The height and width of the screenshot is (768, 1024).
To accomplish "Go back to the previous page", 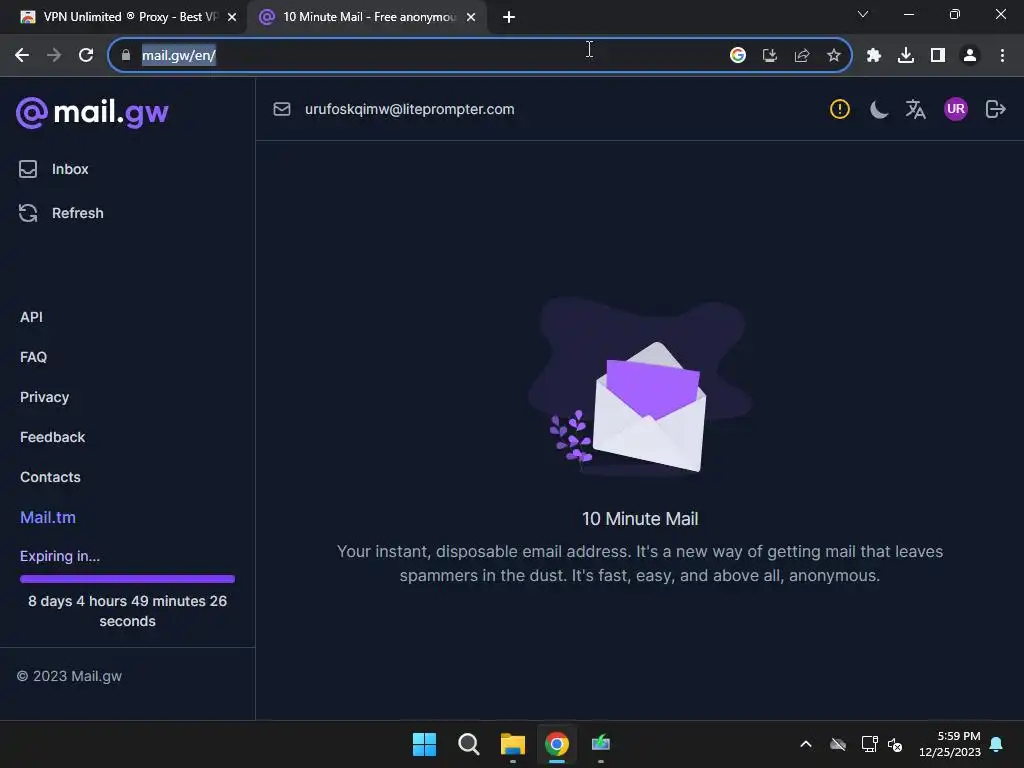I will pos(22,56).
